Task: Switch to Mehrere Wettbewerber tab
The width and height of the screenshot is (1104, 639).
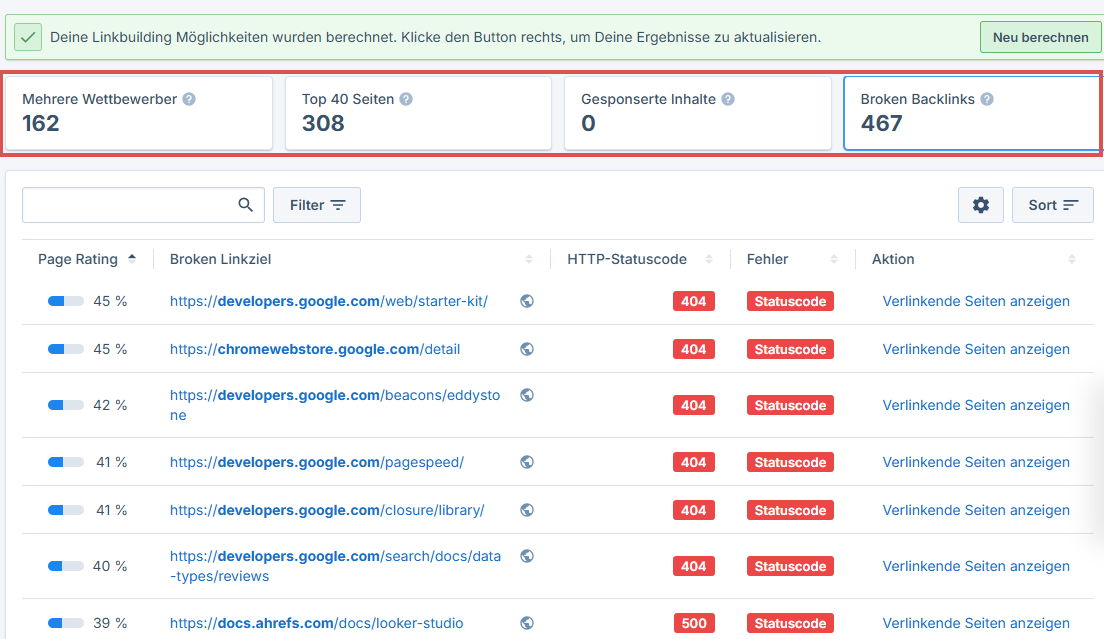Action: (x=139, y=113)
